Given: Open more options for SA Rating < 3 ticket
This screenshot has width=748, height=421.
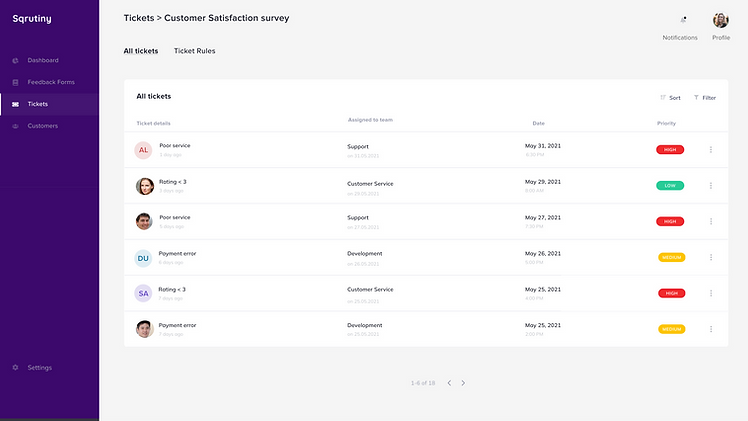Looking at the screenshot, I should coord(711,293).
